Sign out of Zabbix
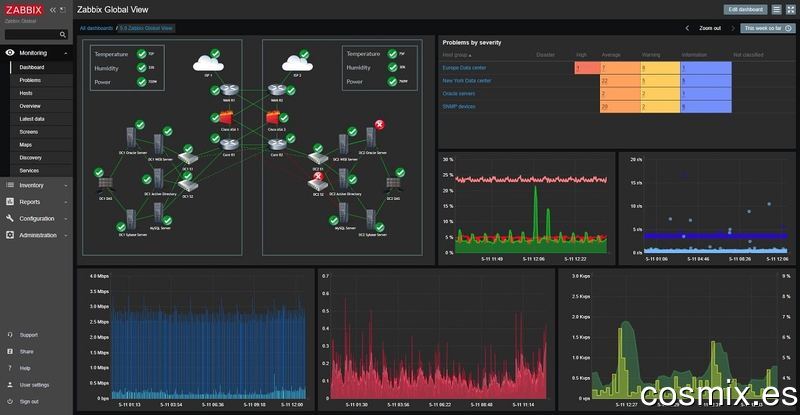 point(29,402)
